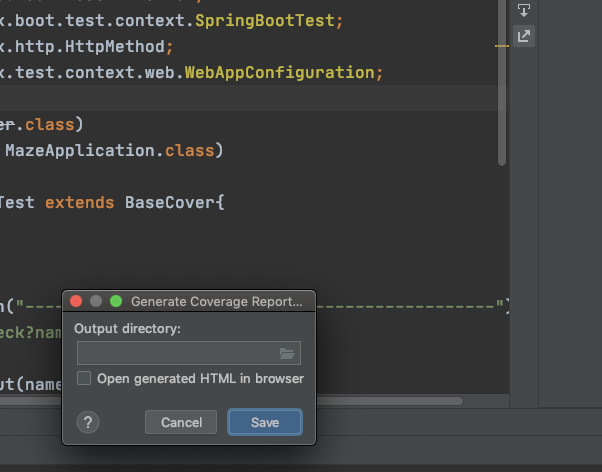
Task: Click the yellow warning marker on scrollbar stripe
Action: point(502,46)
